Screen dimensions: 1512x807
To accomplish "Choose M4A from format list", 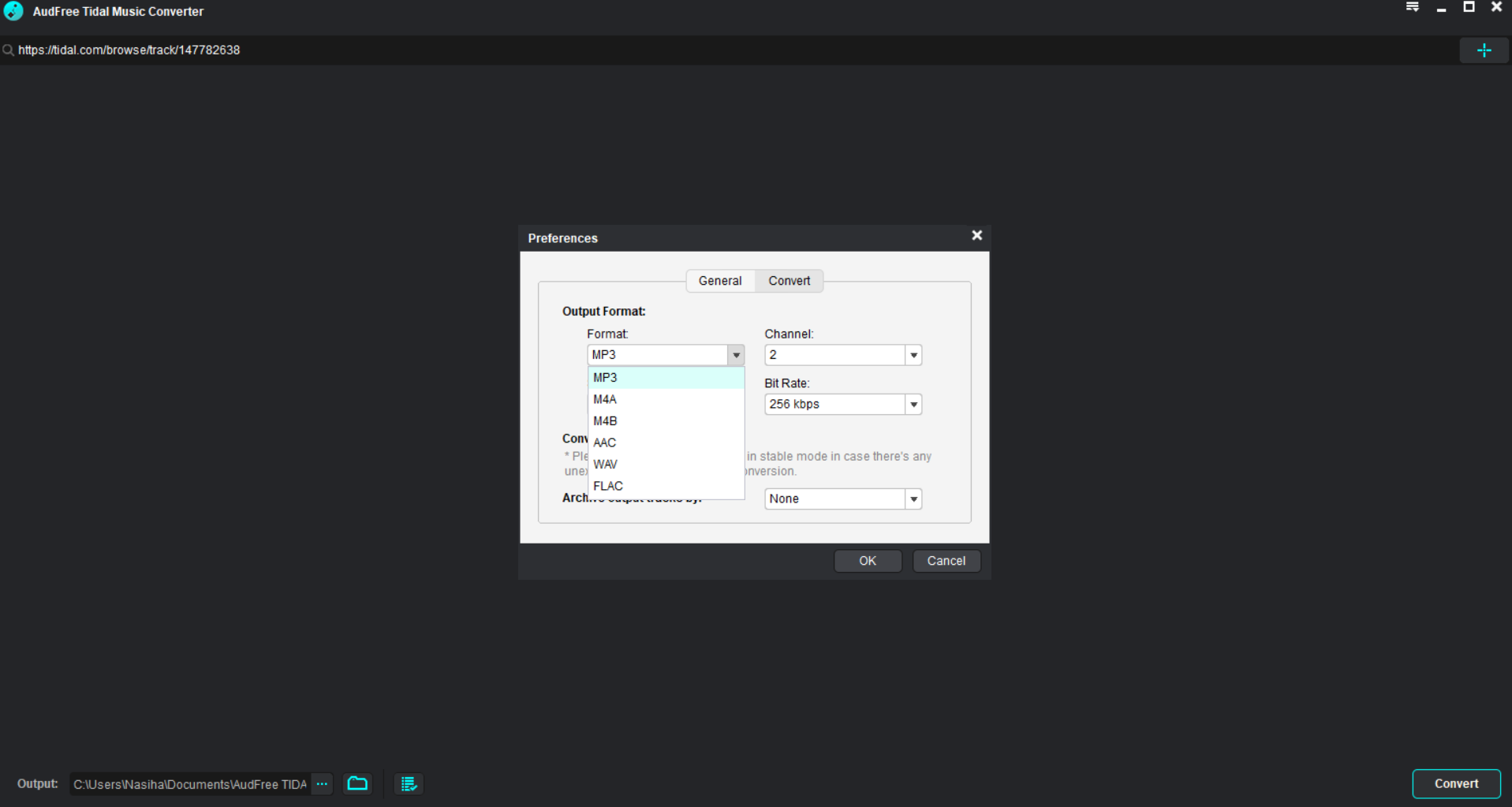I will coord(666,399).
